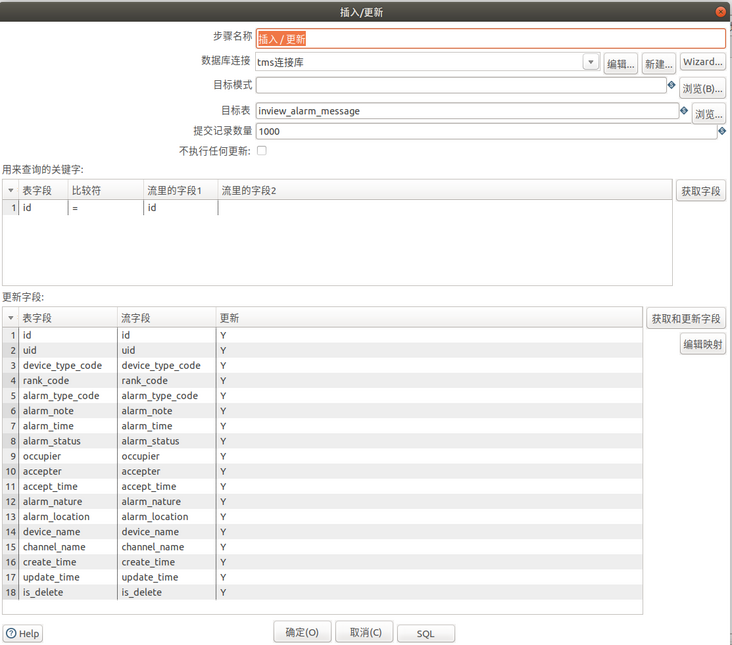
Task: Select the alarm_type_code row in 更新字段
Action: tap(61, 396)
